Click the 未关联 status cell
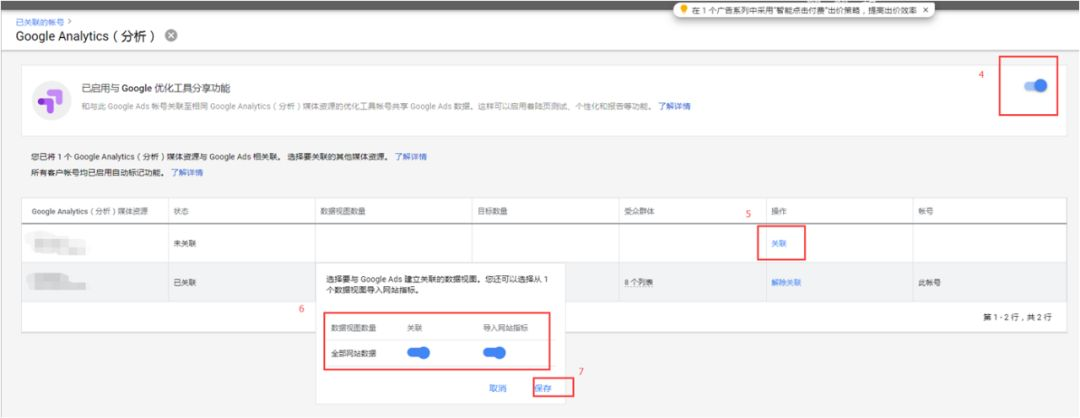This screenshot has width=1080, height=418. [185, 243]
